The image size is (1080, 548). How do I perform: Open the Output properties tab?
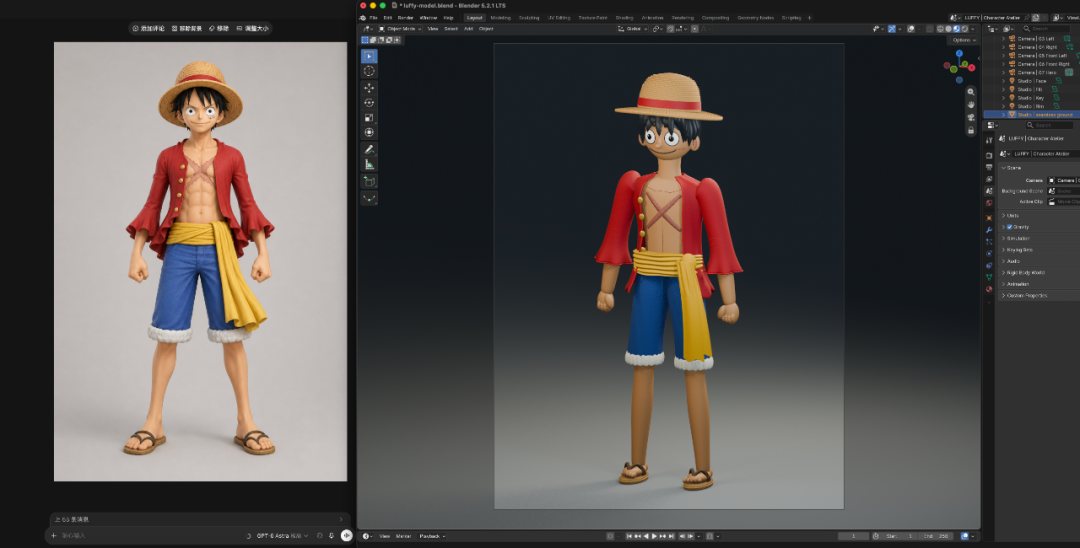[989, 167]
